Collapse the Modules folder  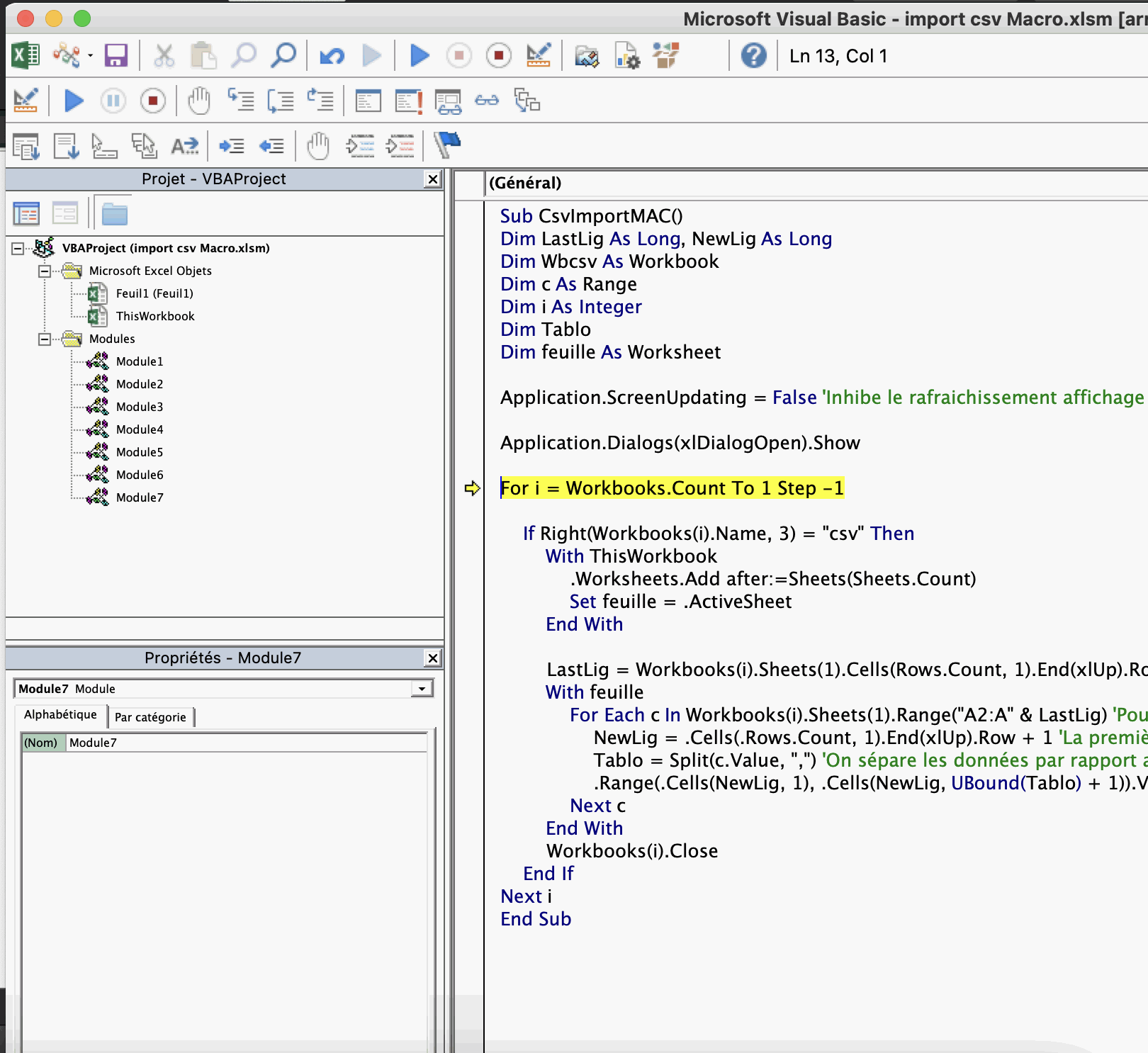pos(45,339)
